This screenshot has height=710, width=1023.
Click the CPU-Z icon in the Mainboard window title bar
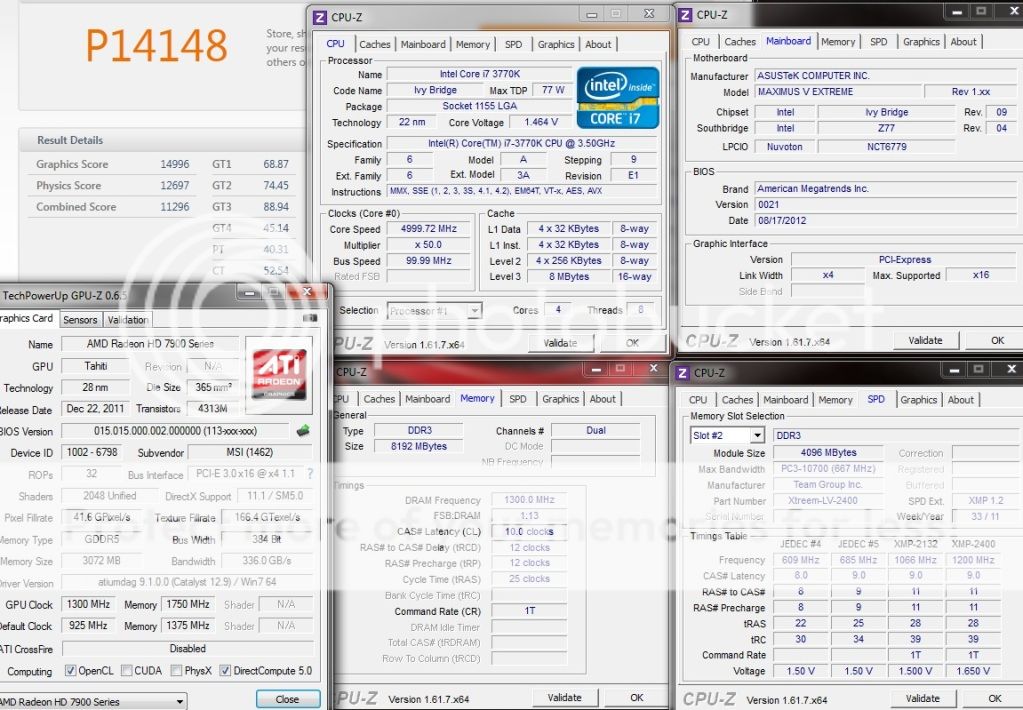click(684, 15)
